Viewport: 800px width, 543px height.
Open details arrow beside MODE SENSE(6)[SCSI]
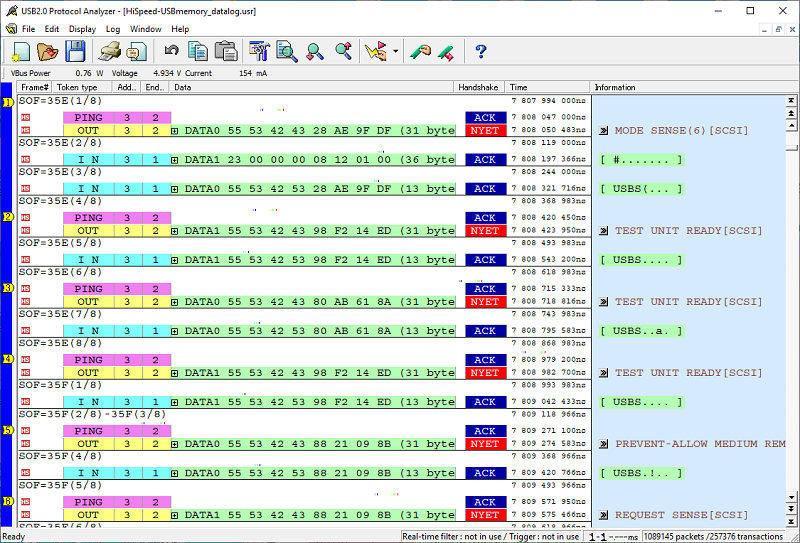[x=604, y=131]
